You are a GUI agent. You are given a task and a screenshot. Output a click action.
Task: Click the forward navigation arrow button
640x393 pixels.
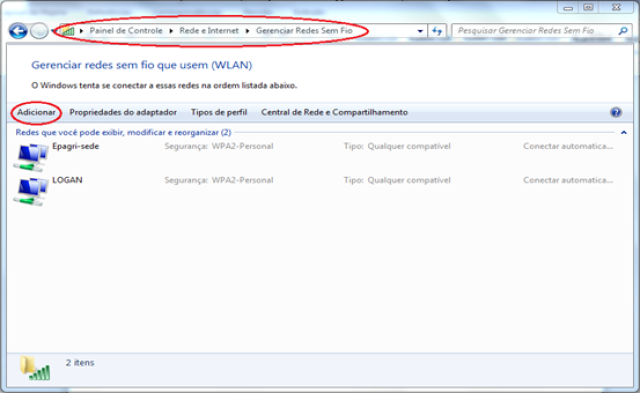point(39,31)
